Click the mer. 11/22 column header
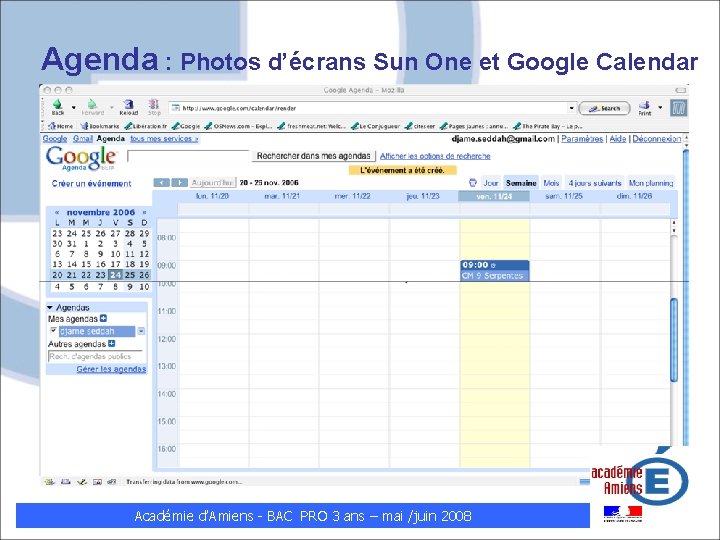720x540 pixels. pyautogui.click(x=353, y=196)
